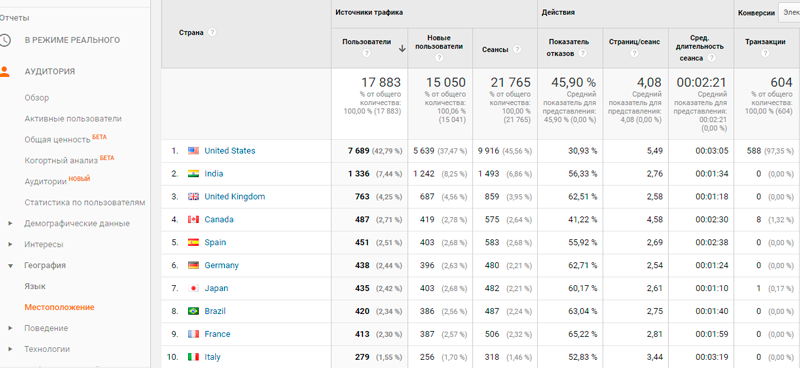Expand Демографические данные section
Viewport: 800px width, 368px height.
click(10, 224)
